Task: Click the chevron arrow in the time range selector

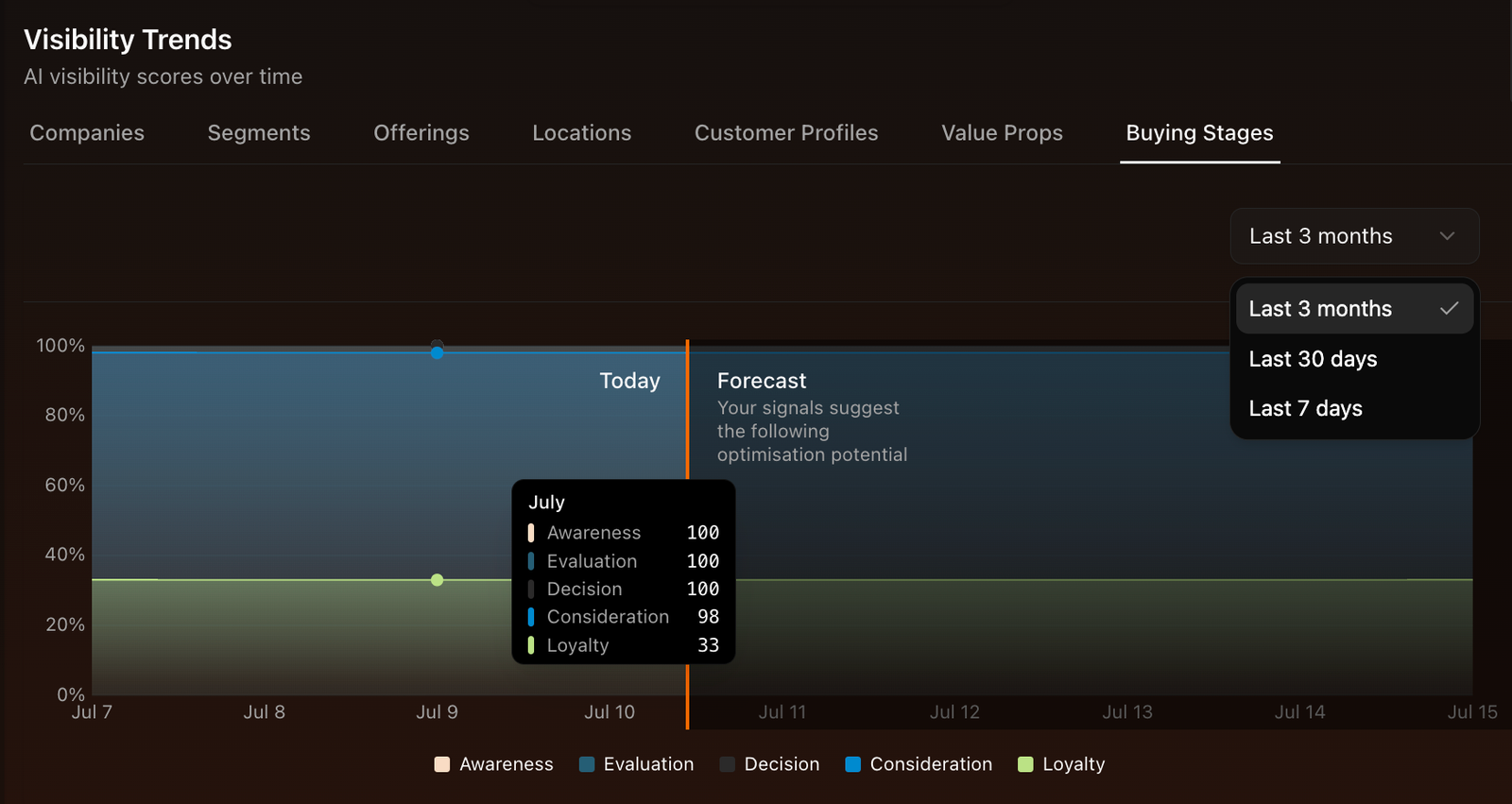Action: pos(1447,236)
